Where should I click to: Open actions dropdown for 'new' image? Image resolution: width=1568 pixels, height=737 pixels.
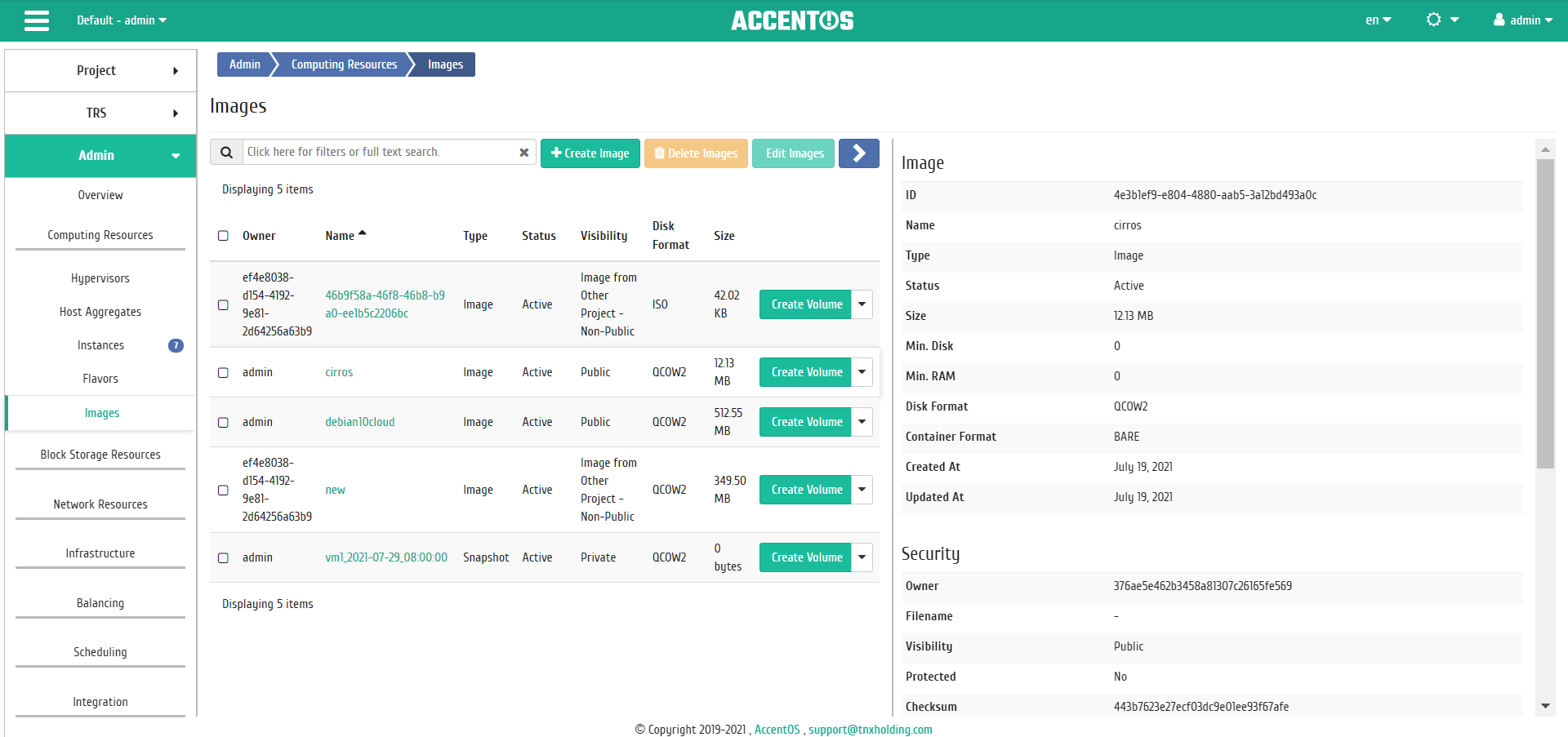pyautogui.click(x=862, y=490)
